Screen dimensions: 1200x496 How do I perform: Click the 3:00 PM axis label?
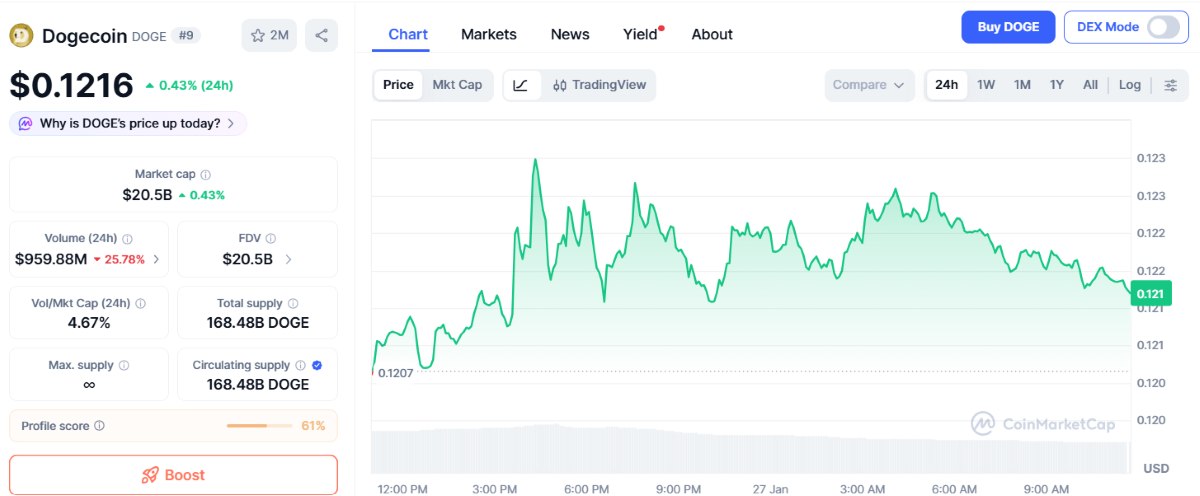coord(494,489)
